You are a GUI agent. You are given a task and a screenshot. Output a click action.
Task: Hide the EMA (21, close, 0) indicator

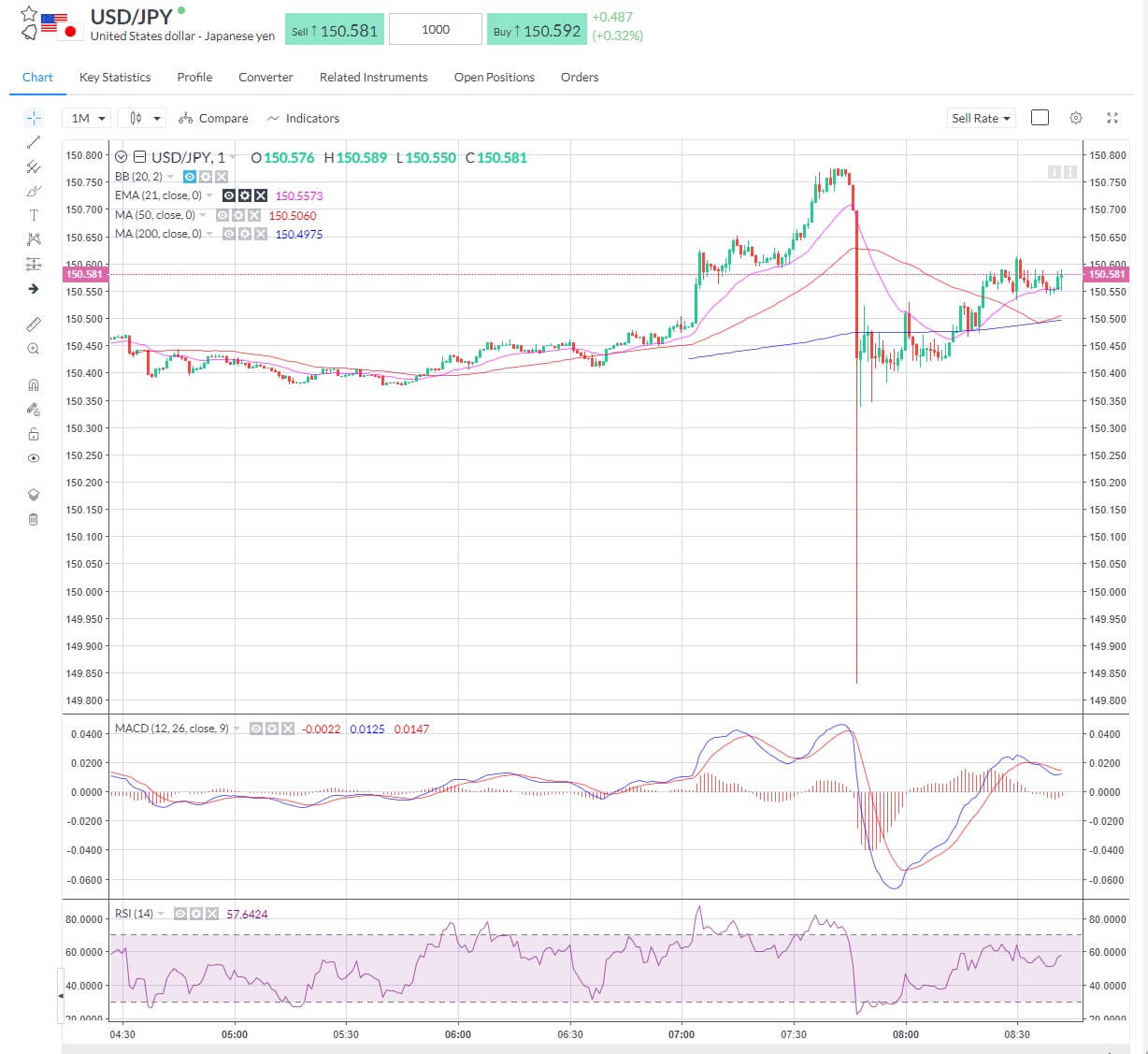(229, 195)
